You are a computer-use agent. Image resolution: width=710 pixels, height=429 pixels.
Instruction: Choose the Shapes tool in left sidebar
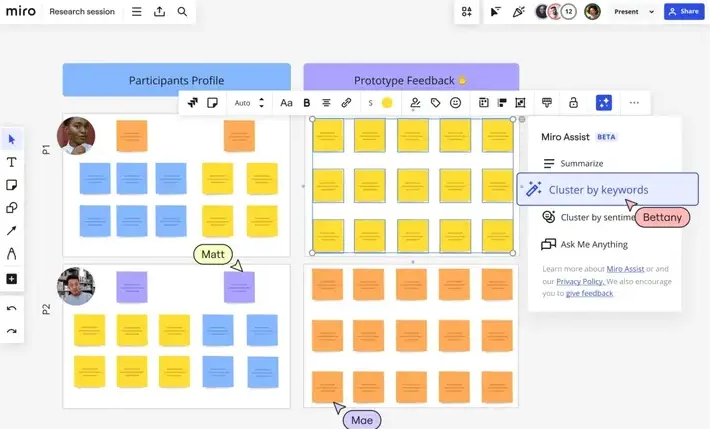(x=12, y=208)
